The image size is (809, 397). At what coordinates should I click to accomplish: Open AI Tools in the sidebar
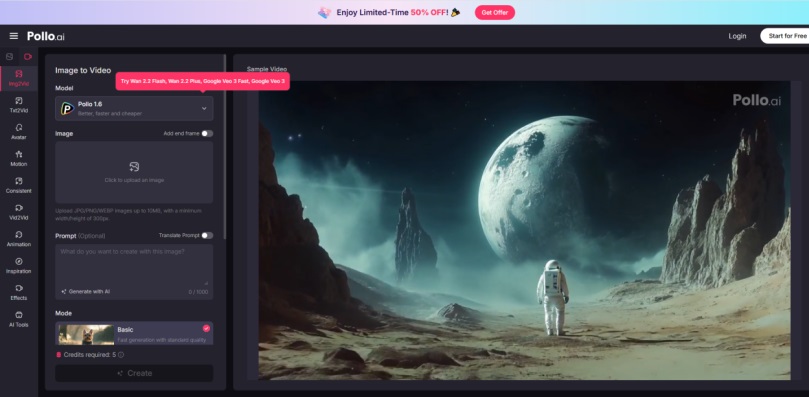point(19,320)
